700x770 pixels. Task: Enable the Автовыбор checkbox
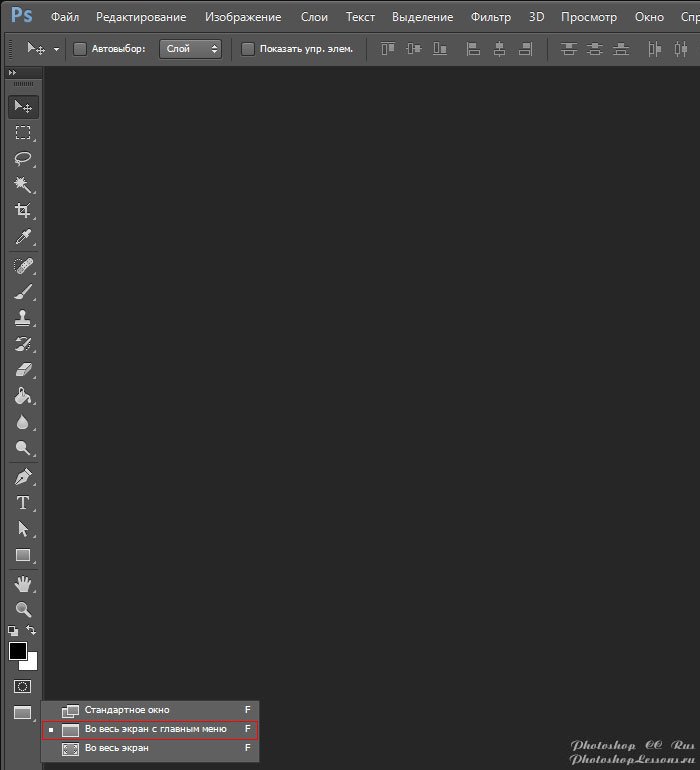tap(80, 48)
